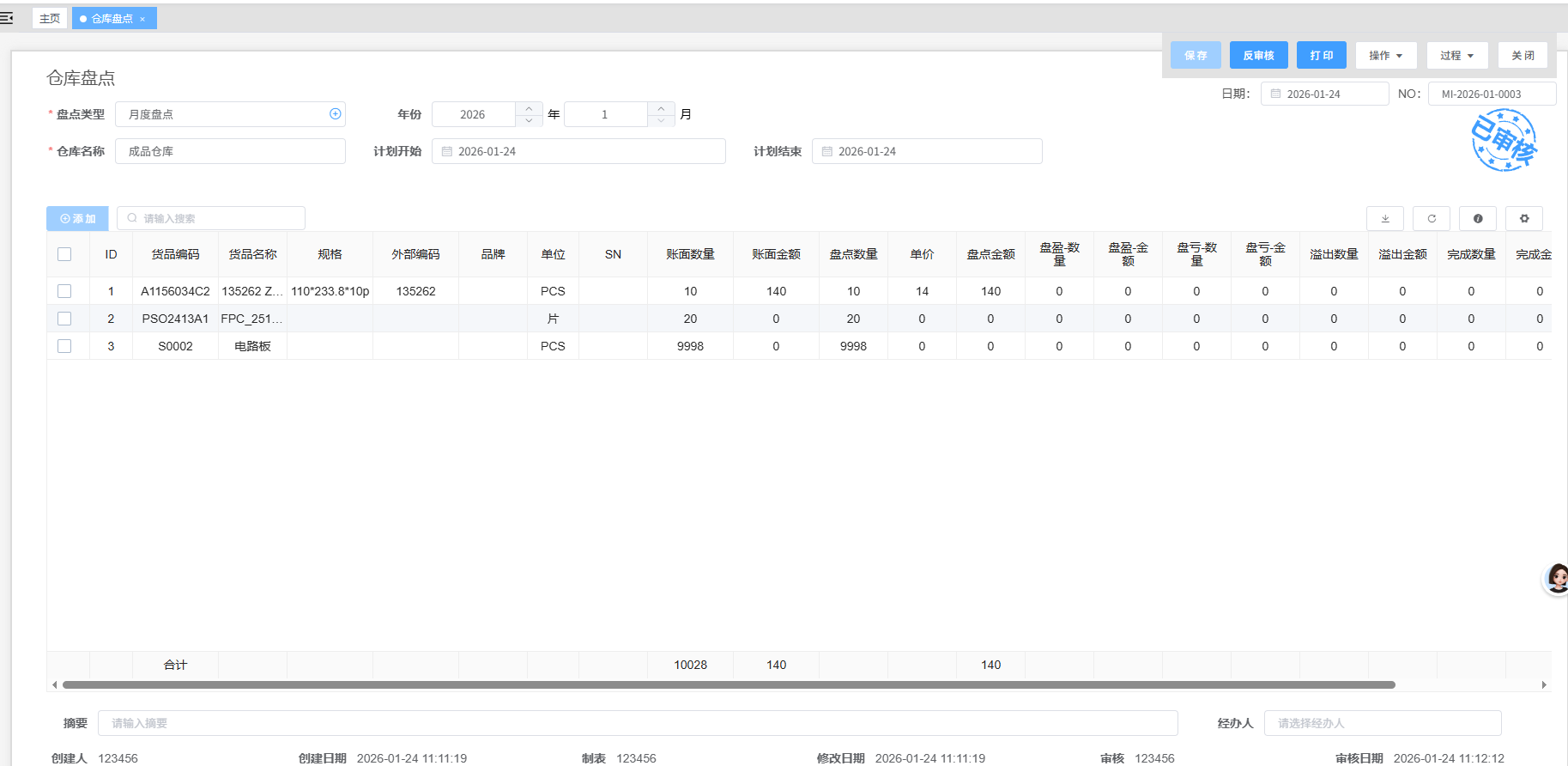The image size is (1568, 766).
Task: Click the plus icon in 盘点类型 field
Action: click(335, 114)
